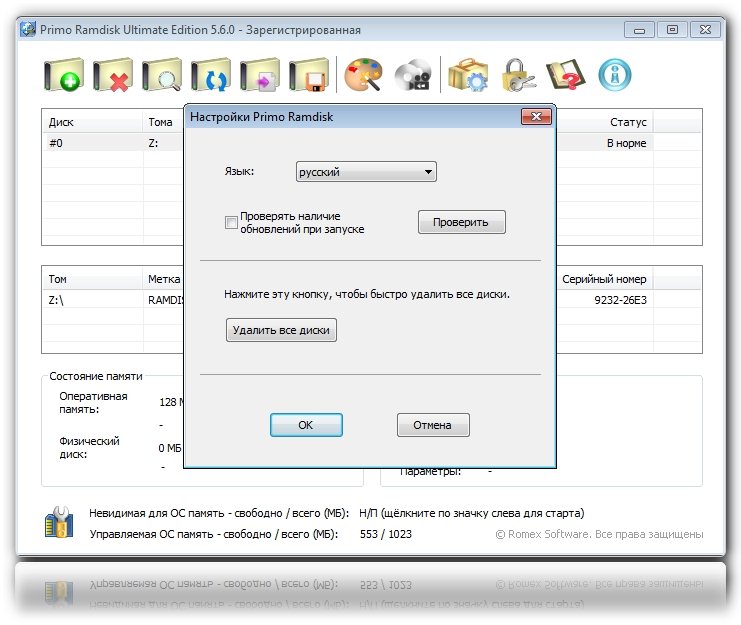Click the Проверить button

coord(461,222)
